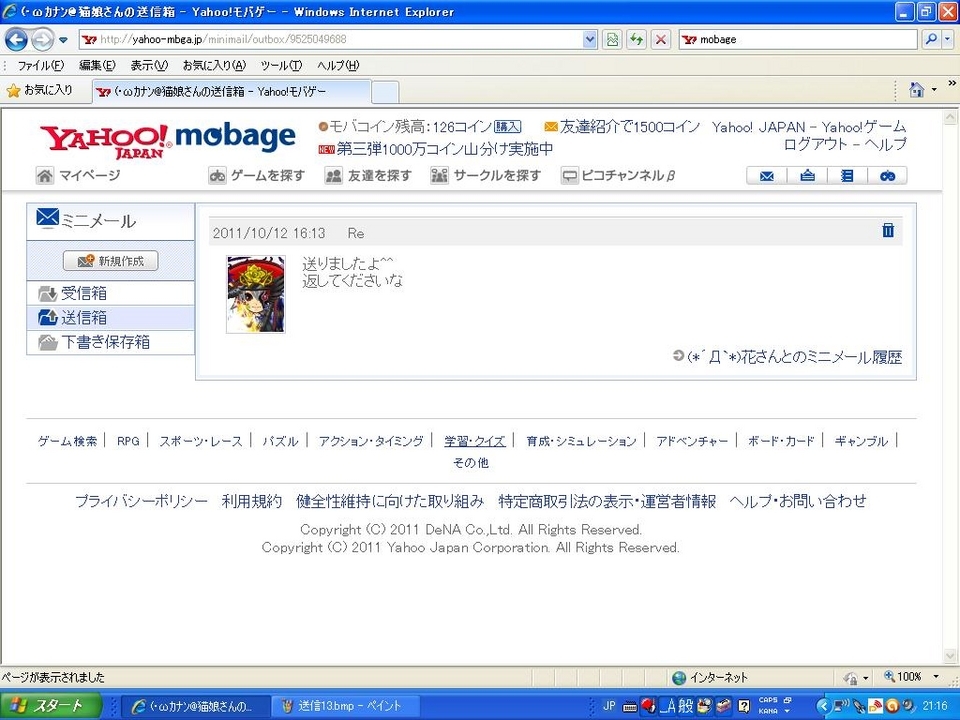
Task: Click the sender avatar thumbnail image
Action: (x=256, y=294)
